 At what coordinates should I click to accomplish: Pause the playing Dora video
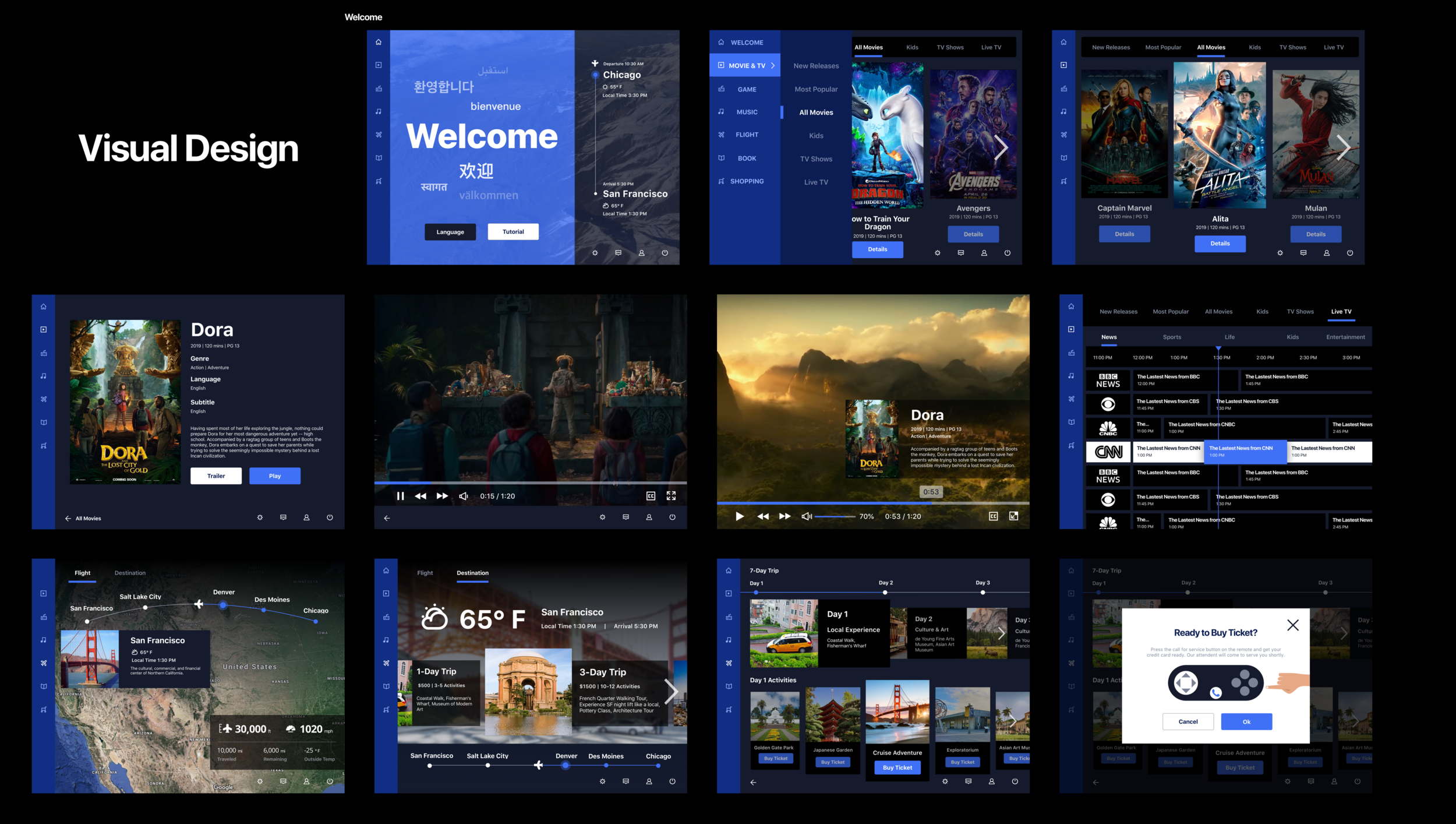[x=400, y=496]
